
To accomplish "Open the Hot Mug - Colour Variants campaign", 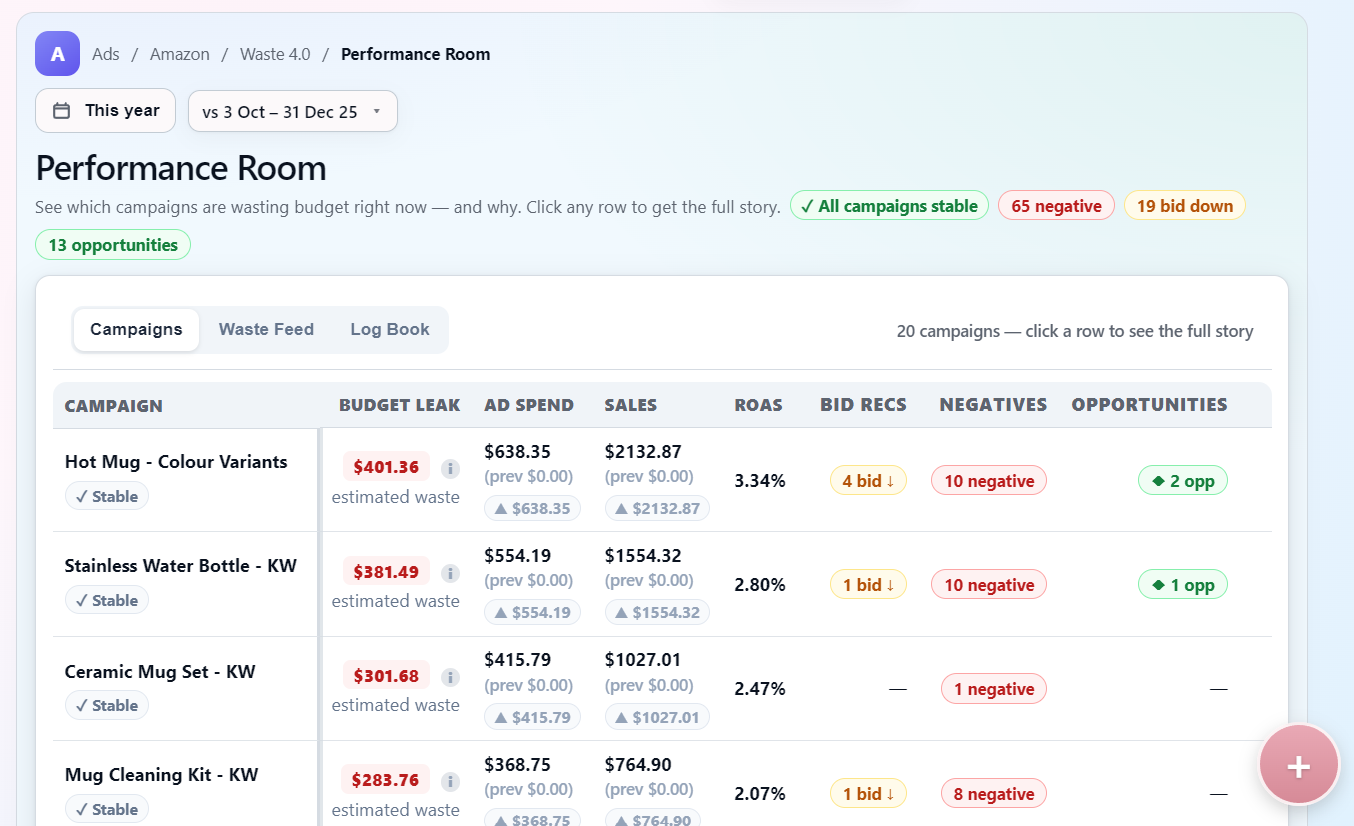I will 176,462.
